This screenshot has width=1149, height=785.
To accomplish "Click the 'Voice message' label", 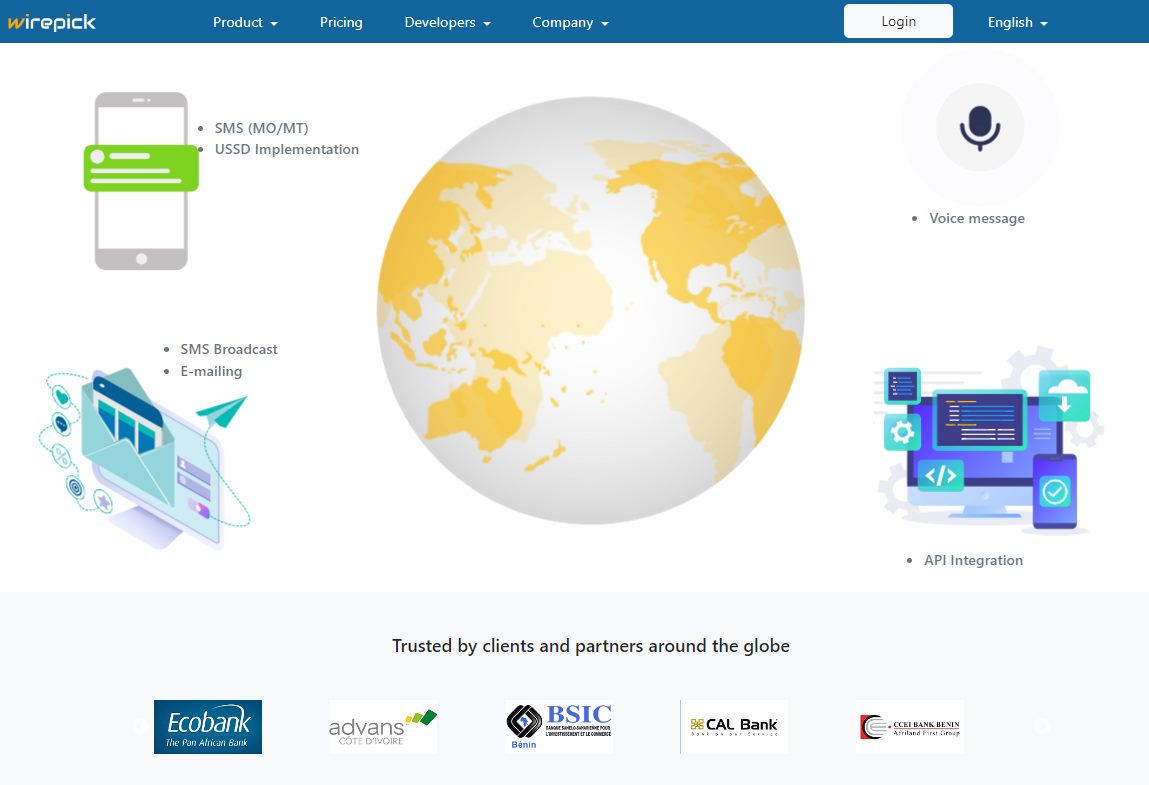I will click(977, 218).
